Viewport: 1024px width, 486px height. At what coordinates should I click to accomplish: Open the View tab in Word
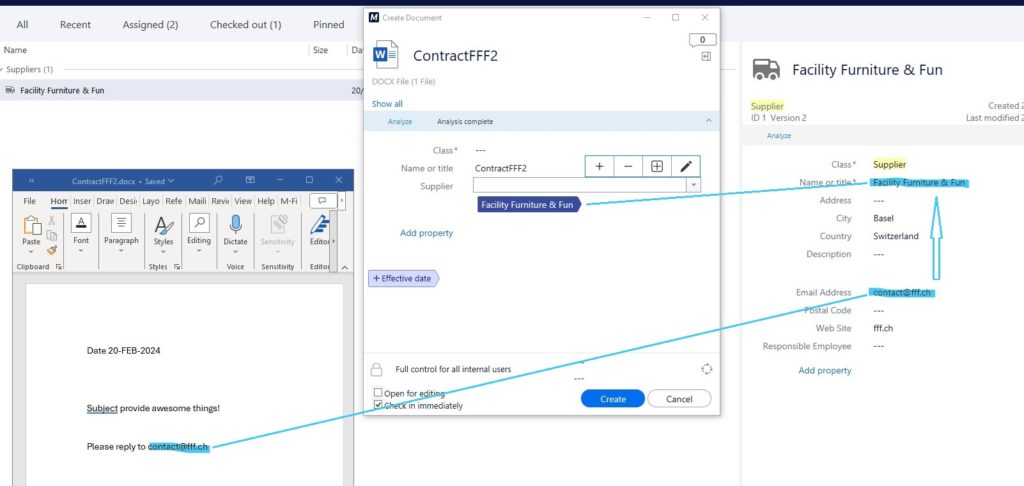click(x=243, y=201)
